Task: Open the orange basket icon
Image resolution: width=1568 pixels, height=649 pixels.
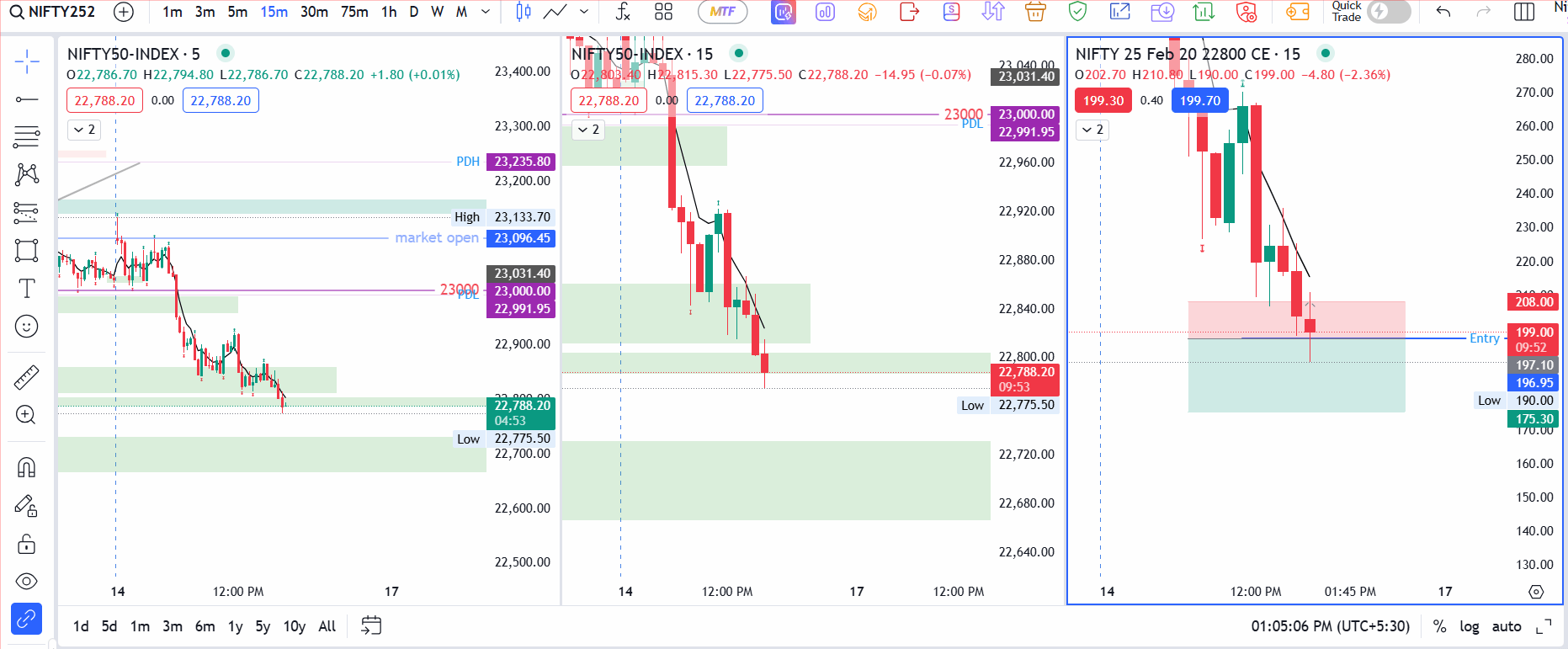Action: point(1035,12)
